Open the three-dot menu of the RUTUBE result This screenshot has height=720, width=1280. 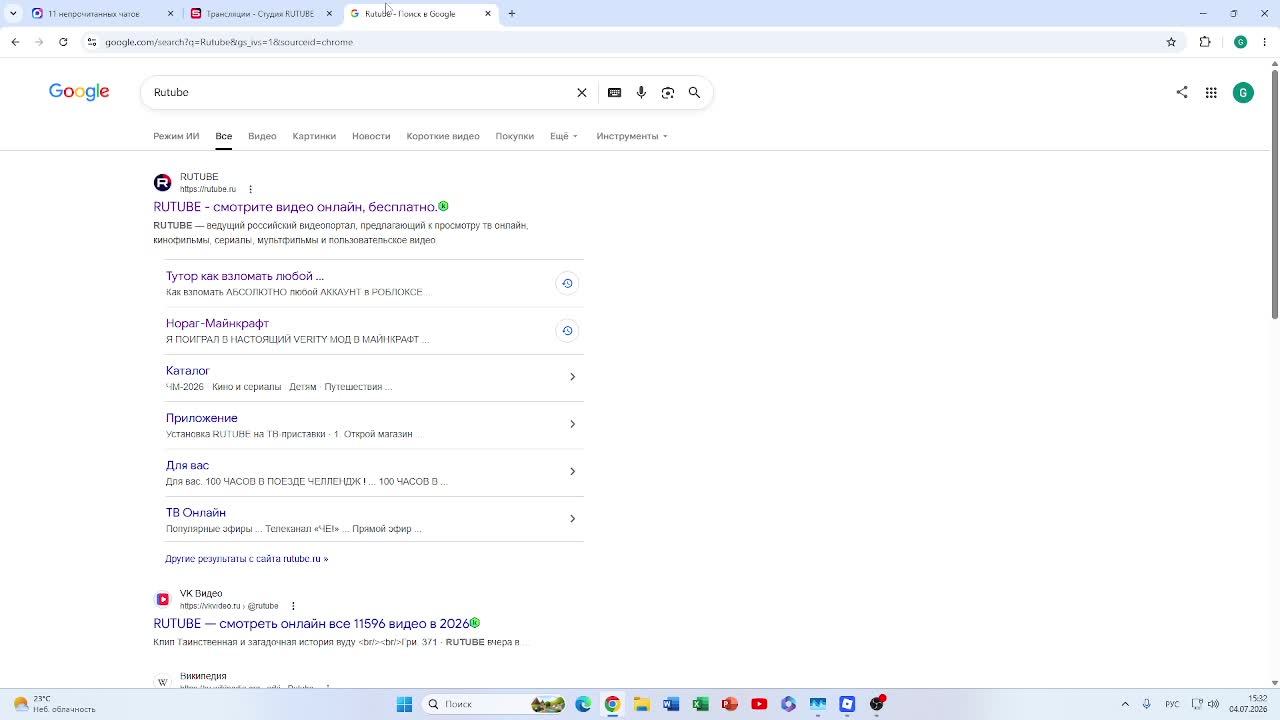pos(250,189)
